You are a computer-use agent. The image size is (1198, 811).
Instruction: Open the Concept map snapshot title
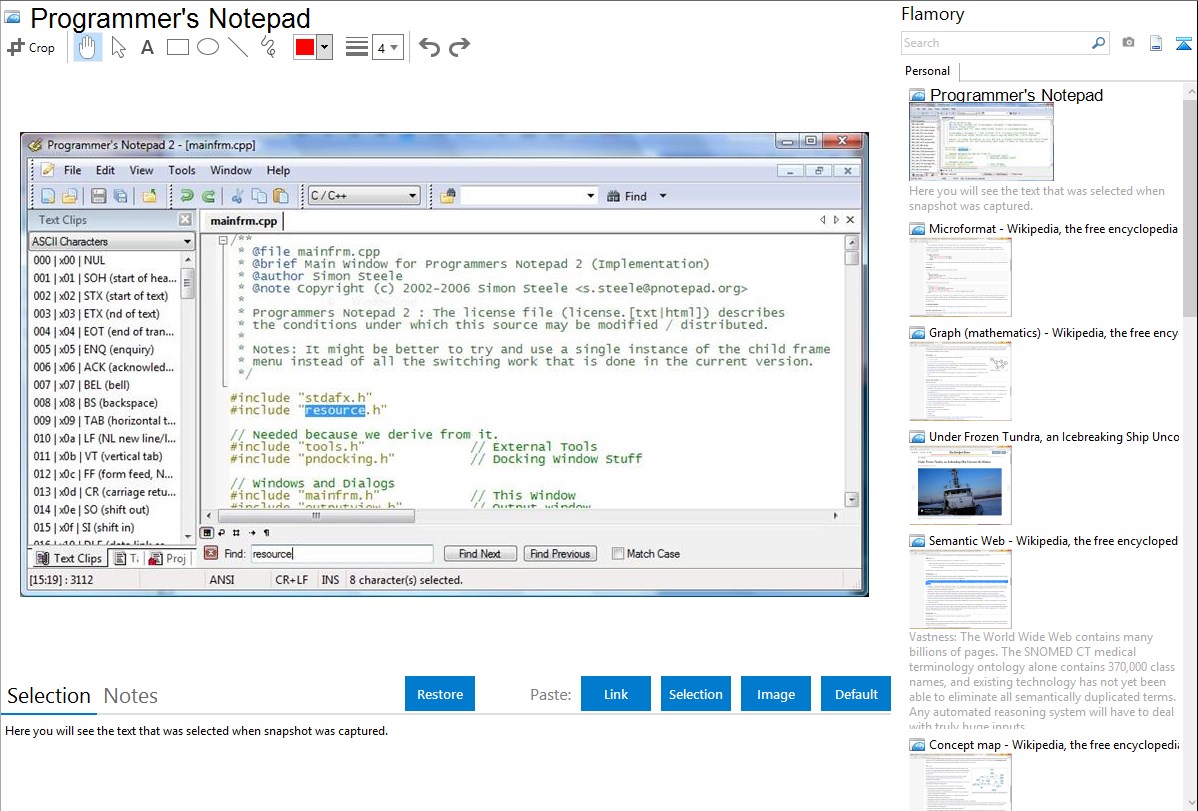(x=1053, y=744)
